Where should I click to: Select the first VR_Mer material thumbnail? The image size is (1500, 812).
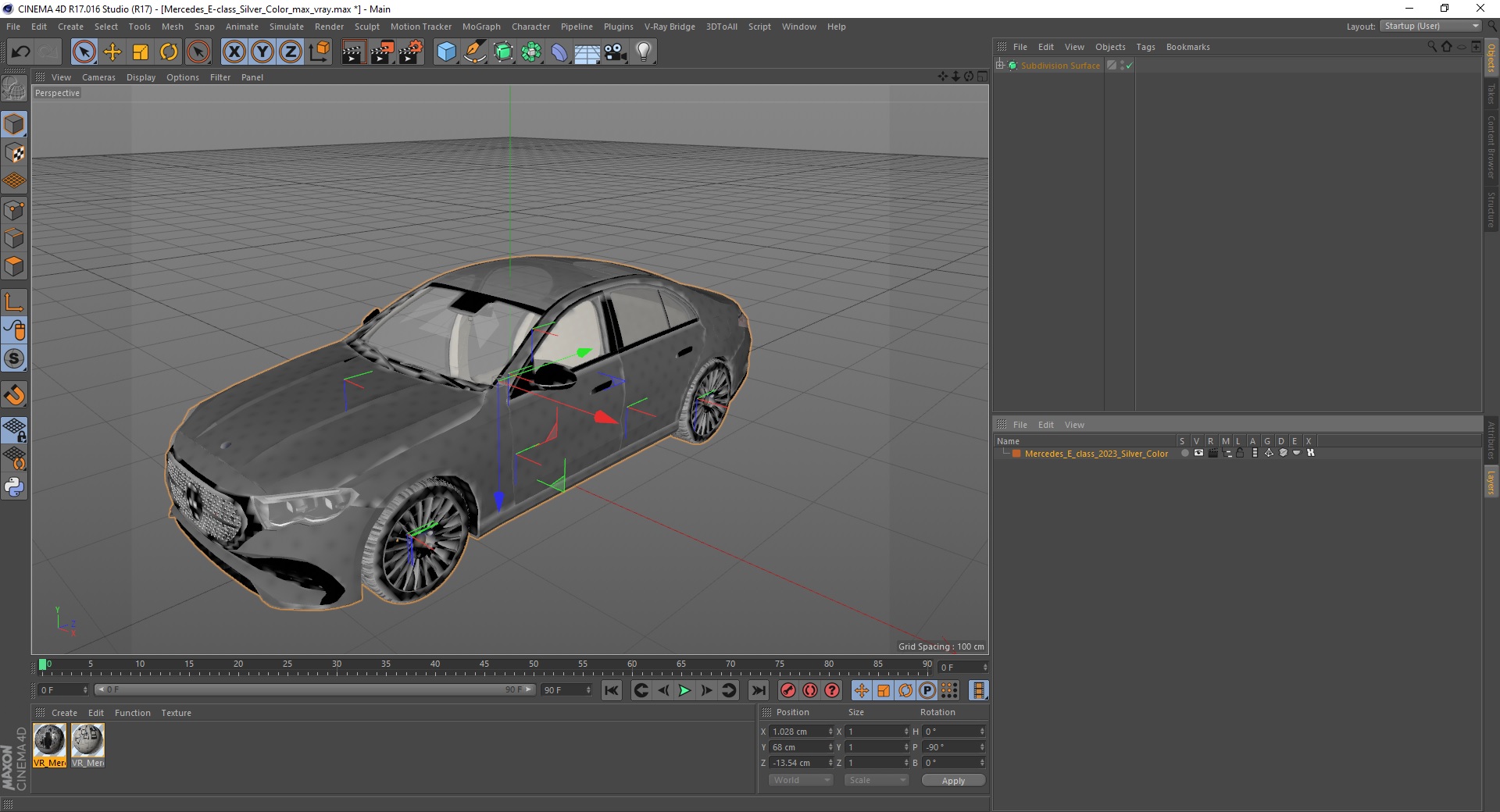[49, 740]
